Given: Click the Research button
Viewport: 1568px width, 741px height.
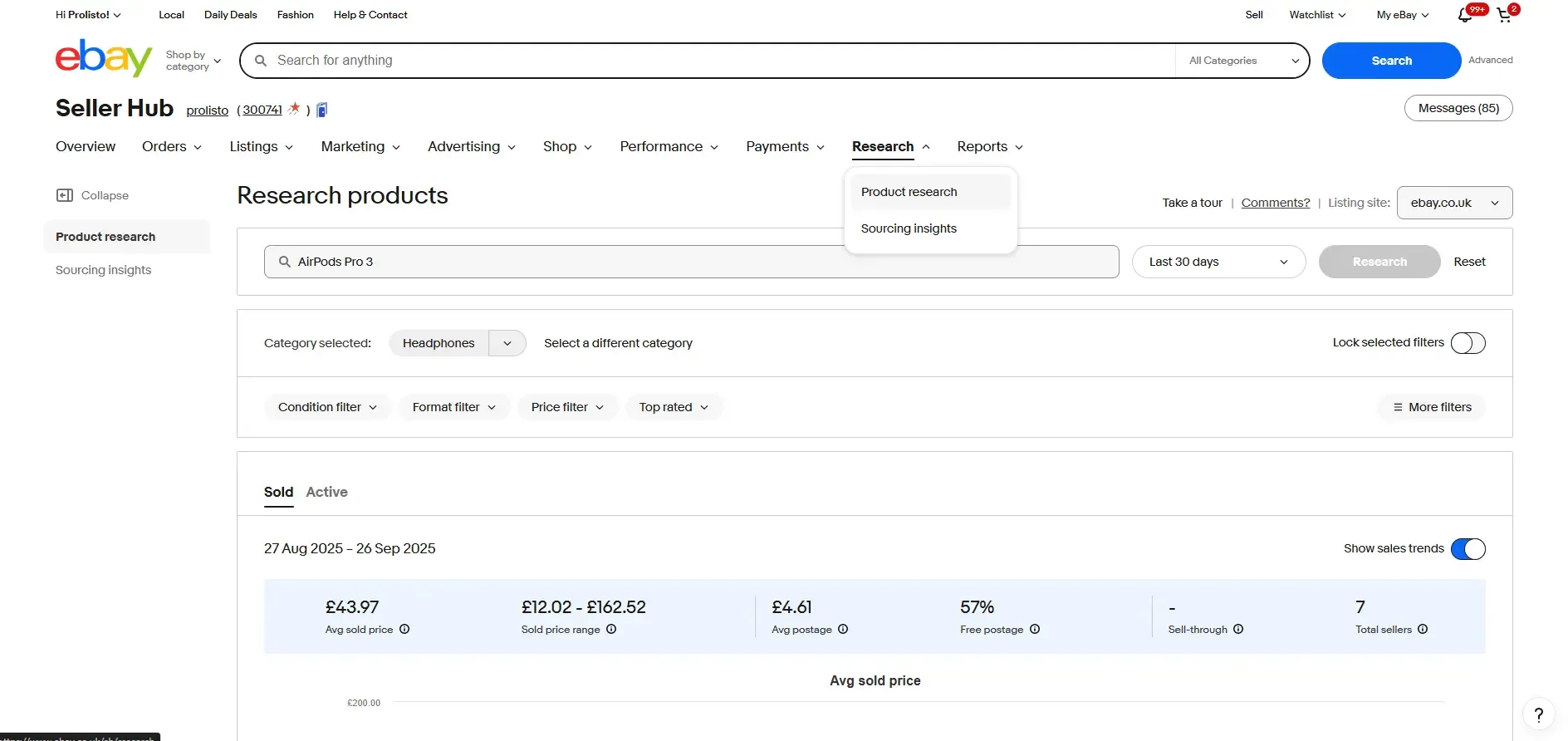Looking at the screenshot, I should tap(1379, 262).
